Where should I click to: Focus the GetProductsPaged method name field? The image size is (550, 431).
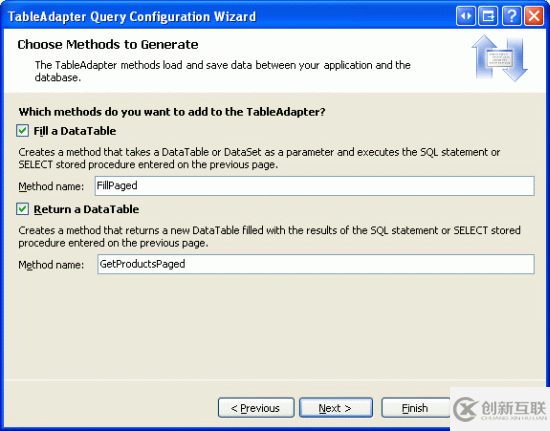316,264
